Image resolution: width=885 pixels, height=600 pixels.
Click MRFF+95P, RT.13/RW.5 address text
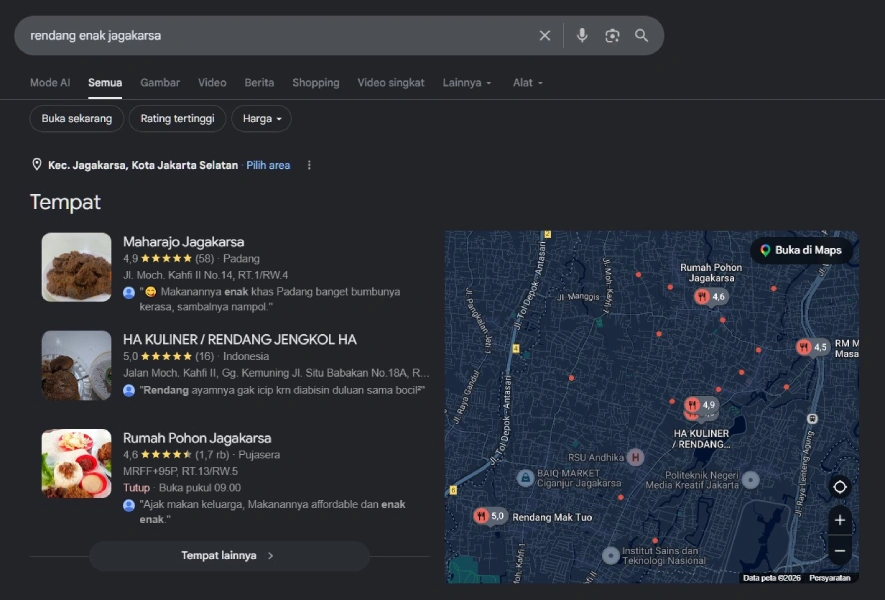[181, 471]
